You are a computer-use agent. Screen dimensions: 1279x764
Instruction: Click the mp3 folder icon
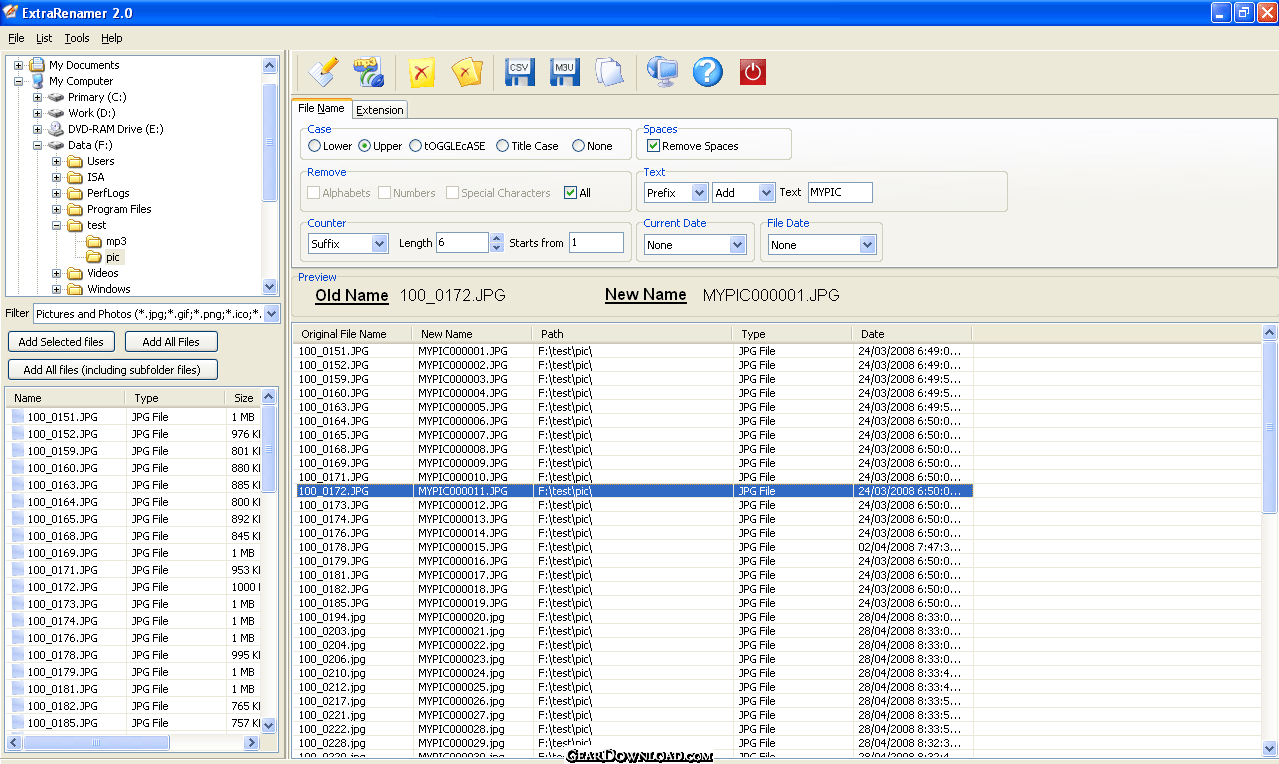point(94,241)
